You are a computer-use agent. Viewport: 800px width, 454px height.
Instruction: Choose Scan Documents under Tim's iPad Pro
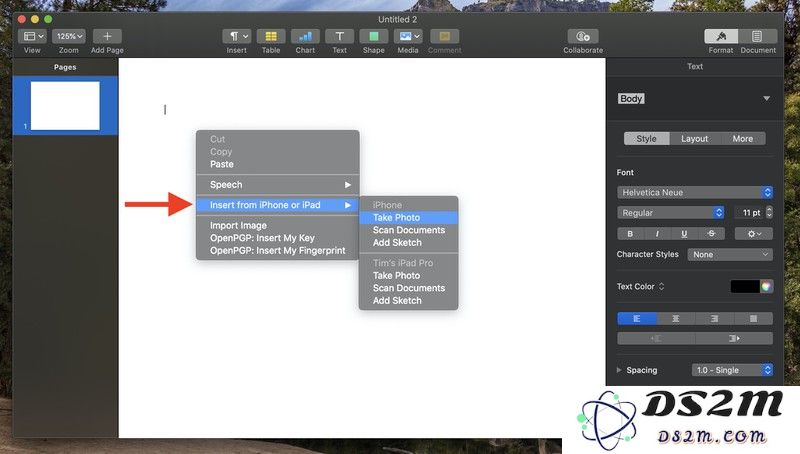tap(408, 288)
